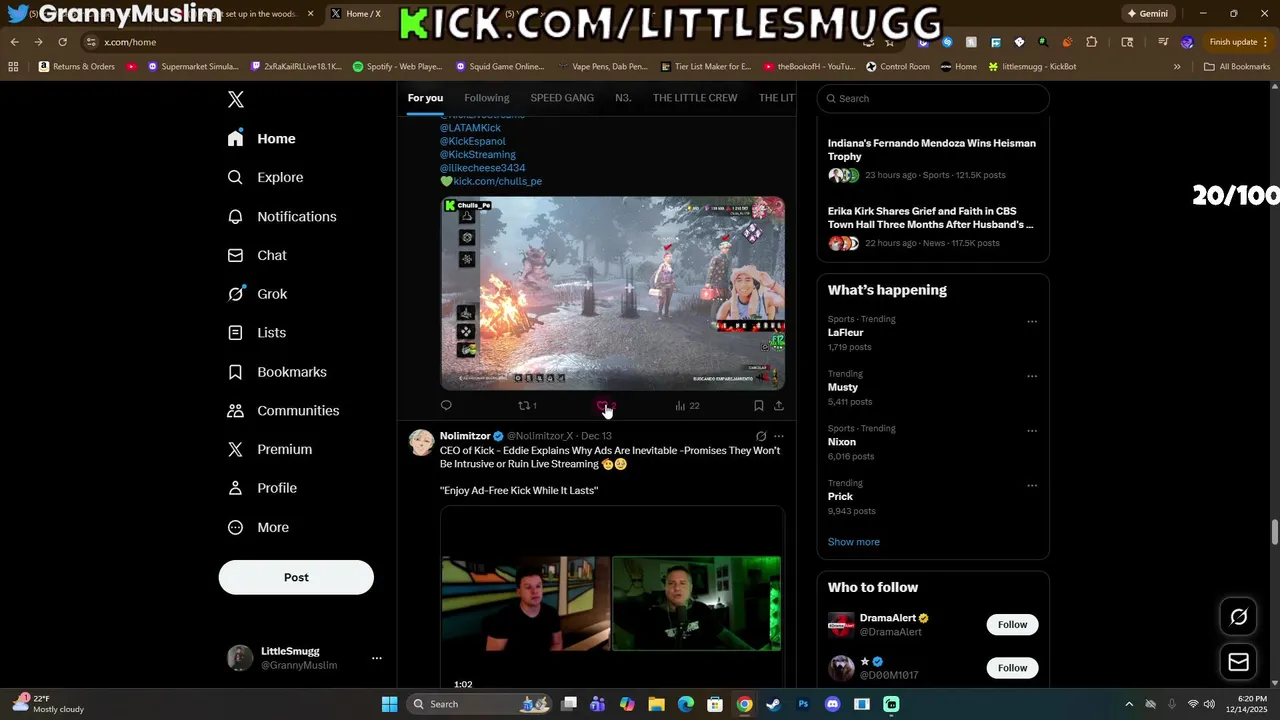Open the Chulls_Pe game stream thumbnail
1280x720 pixels.
click(x=613, y=293)
